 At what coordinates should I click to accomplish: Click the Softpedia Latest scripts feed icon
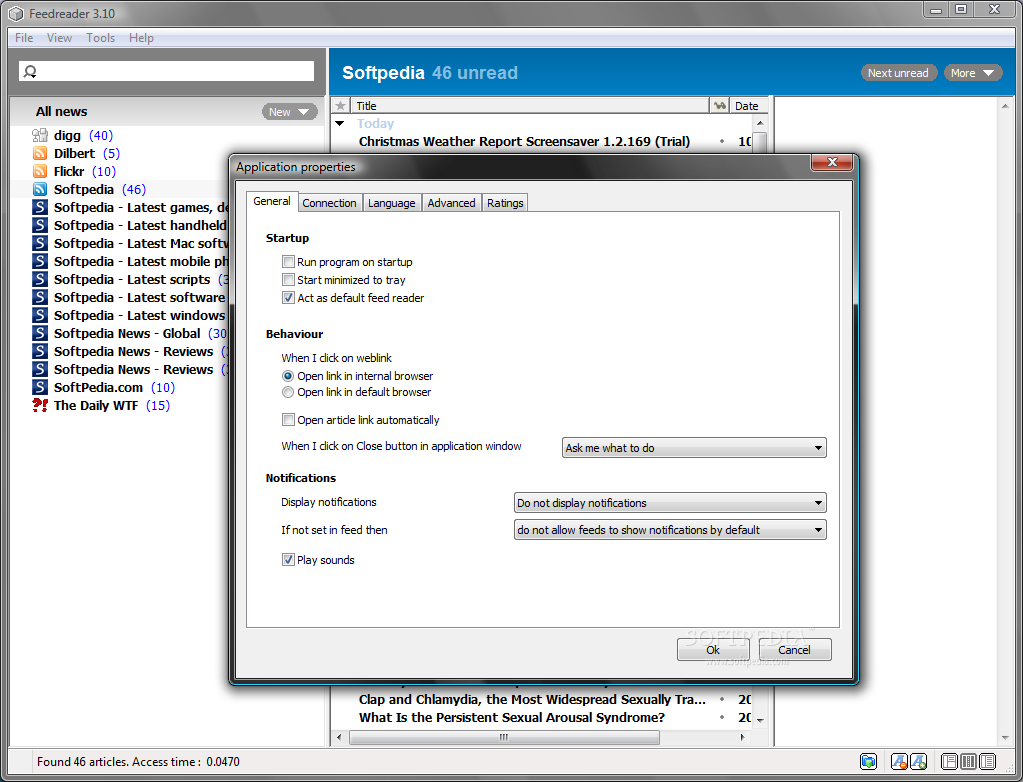[x=40, y=279]
